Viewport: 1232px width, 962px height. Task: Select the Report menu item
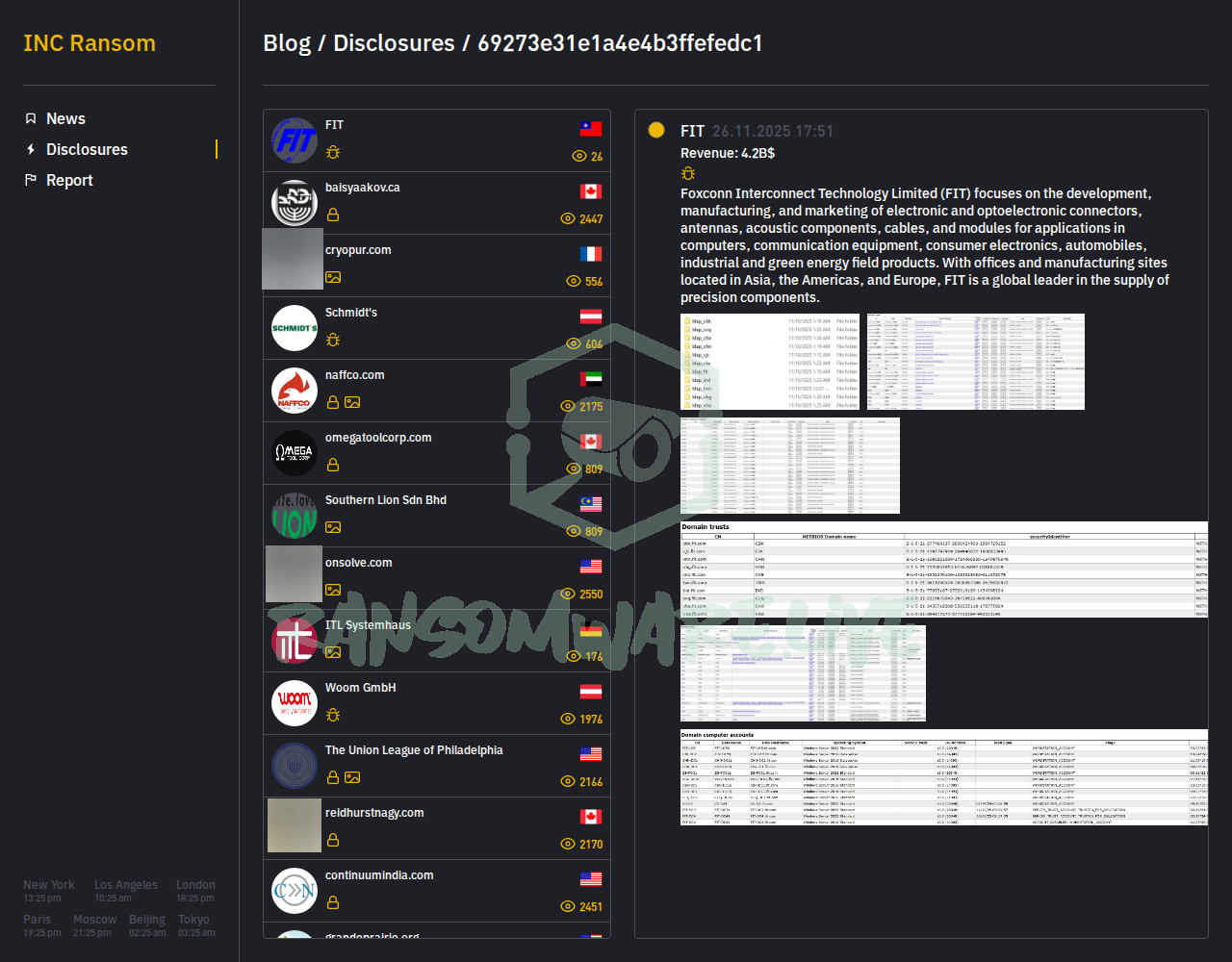(69, 180)
